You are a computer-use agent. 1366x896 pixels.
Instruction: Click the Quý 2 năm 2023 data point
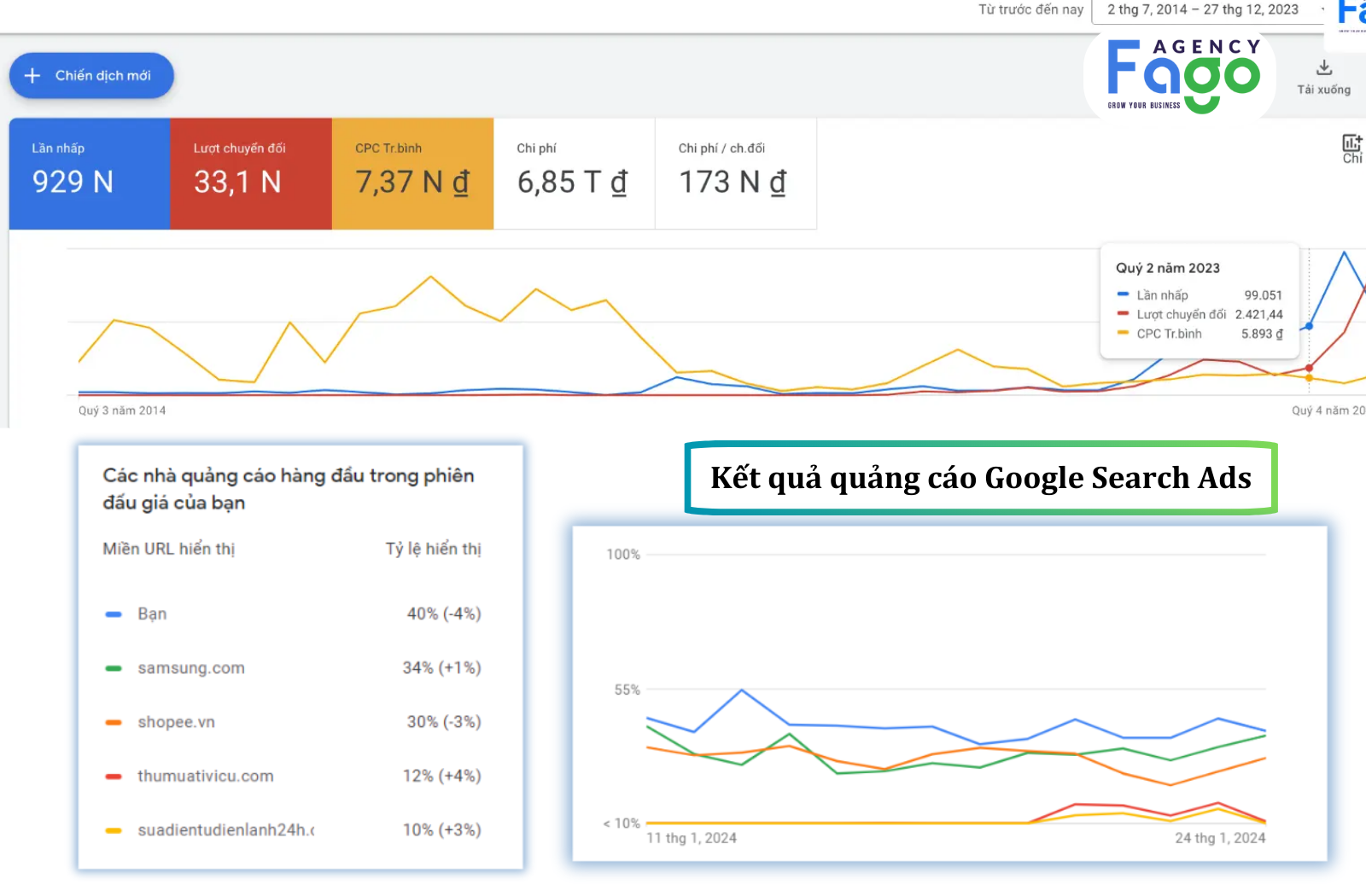coord(1309,326)
